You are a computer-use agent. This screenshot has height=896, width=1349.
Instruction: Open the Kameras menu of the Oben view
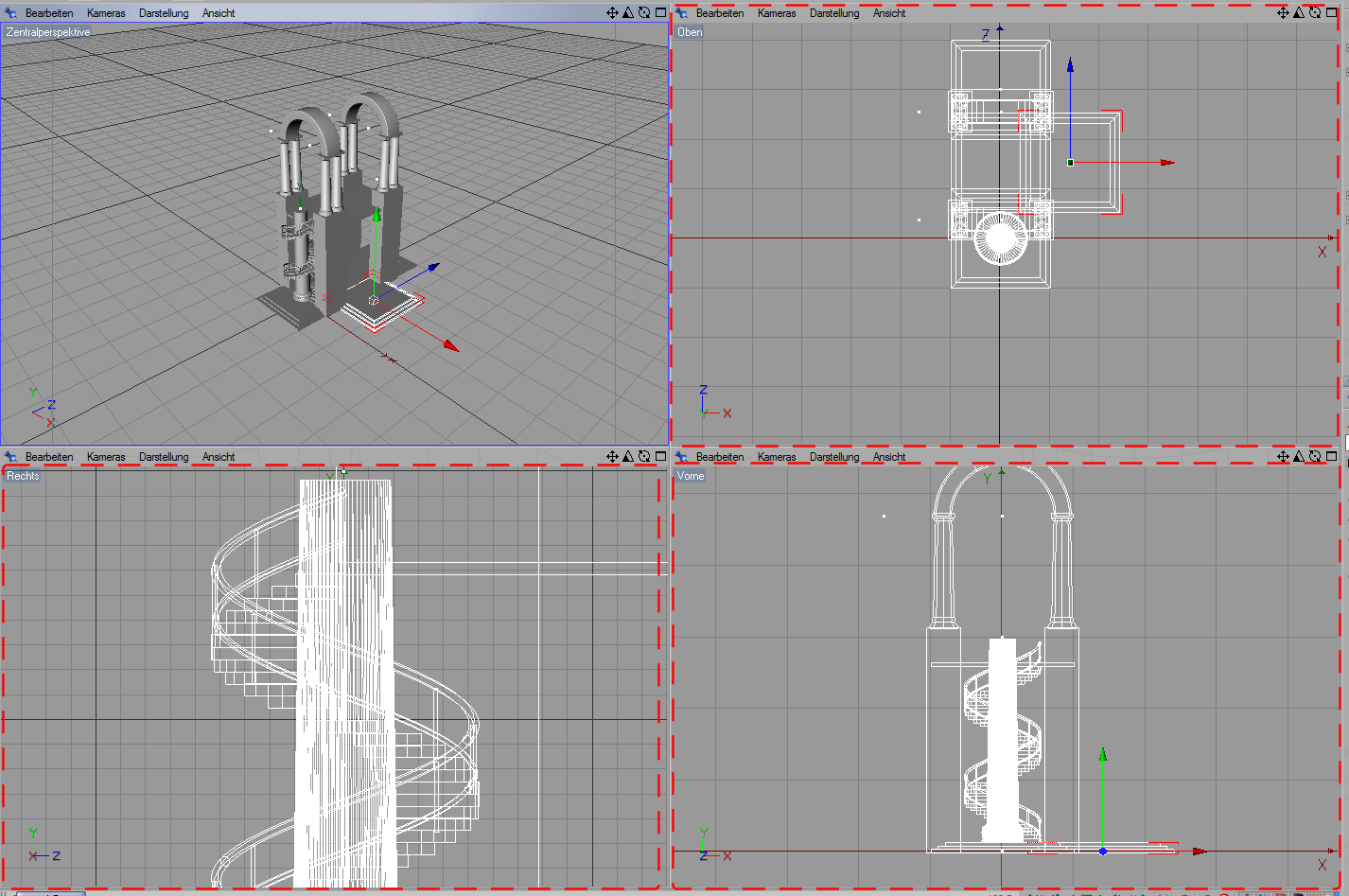(777, 13)
